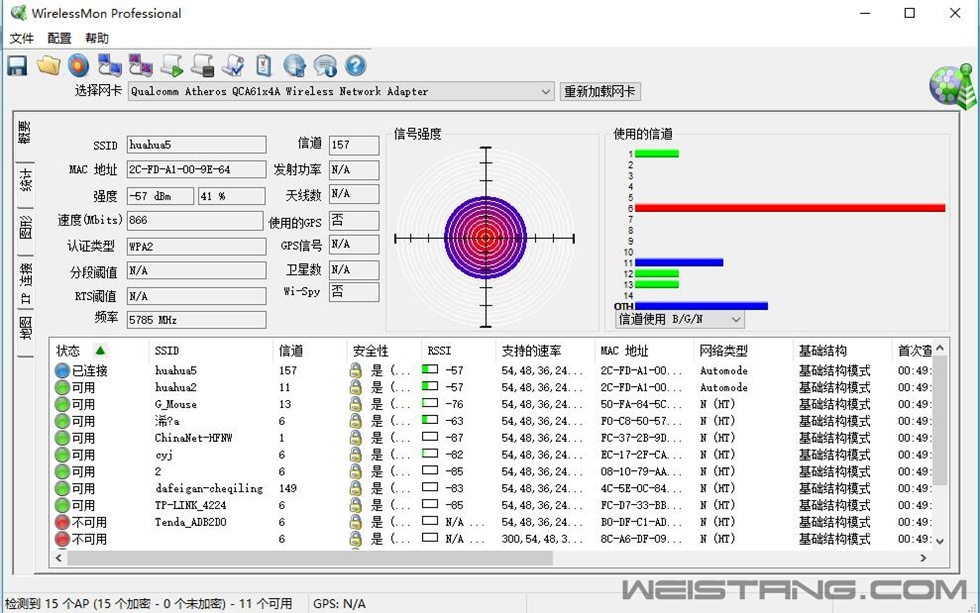This screenshot has width=980, height=613.
Task: Select the huahua2 network row
Action: pyautogui.click(x=176, y=387)
